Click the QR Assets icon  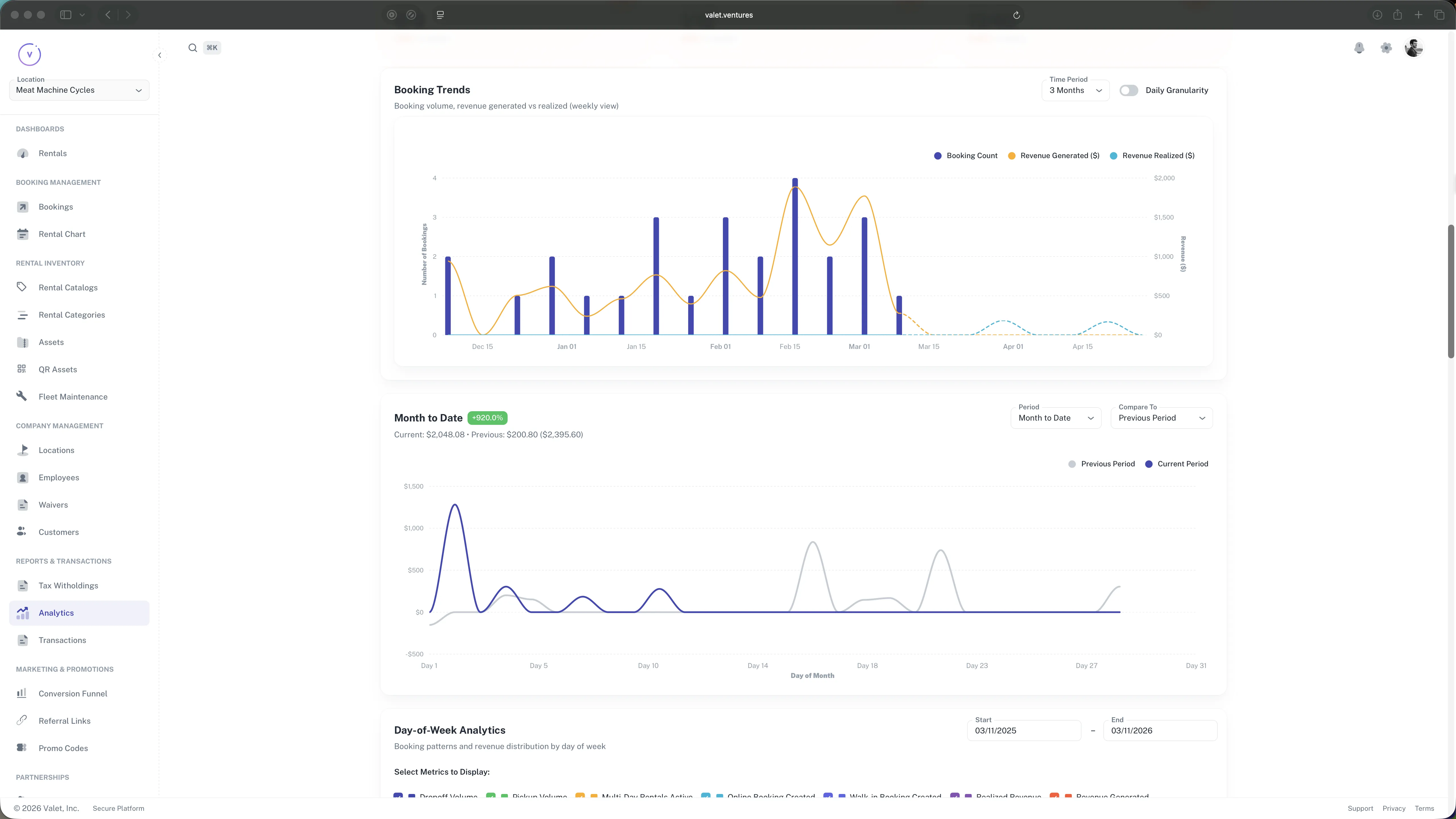pyautogui.click(x=22, y=369)
